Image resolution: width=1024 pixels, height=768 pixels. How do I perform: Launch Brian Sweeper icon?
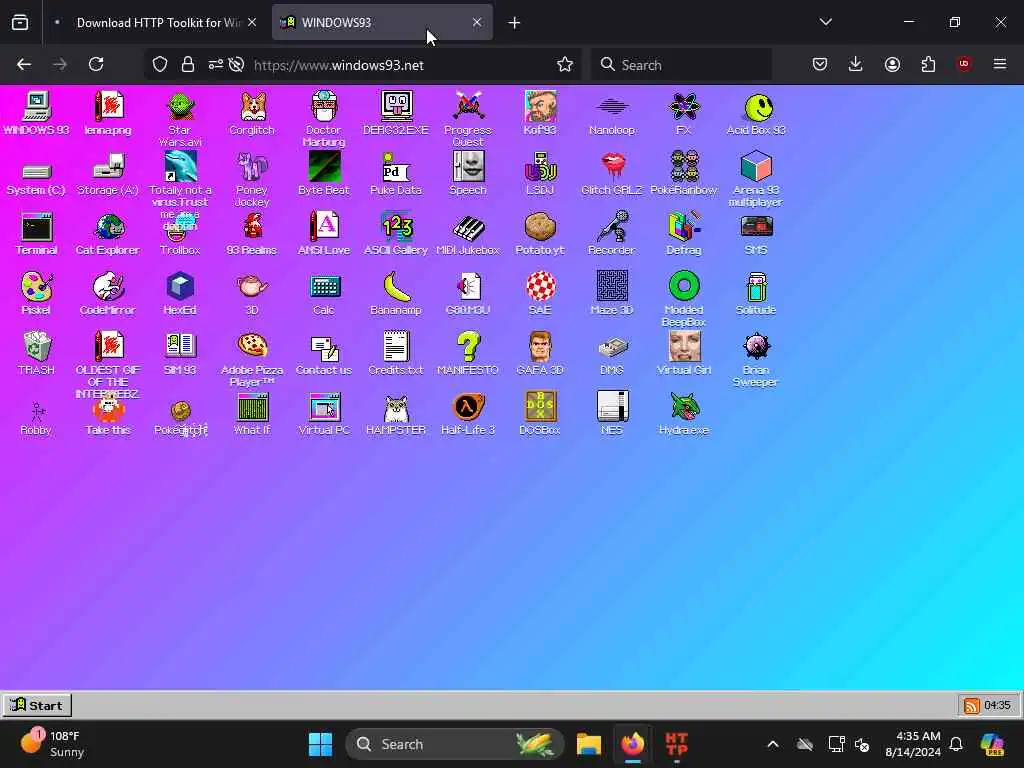pyautogui.click(x=756, y=347)
